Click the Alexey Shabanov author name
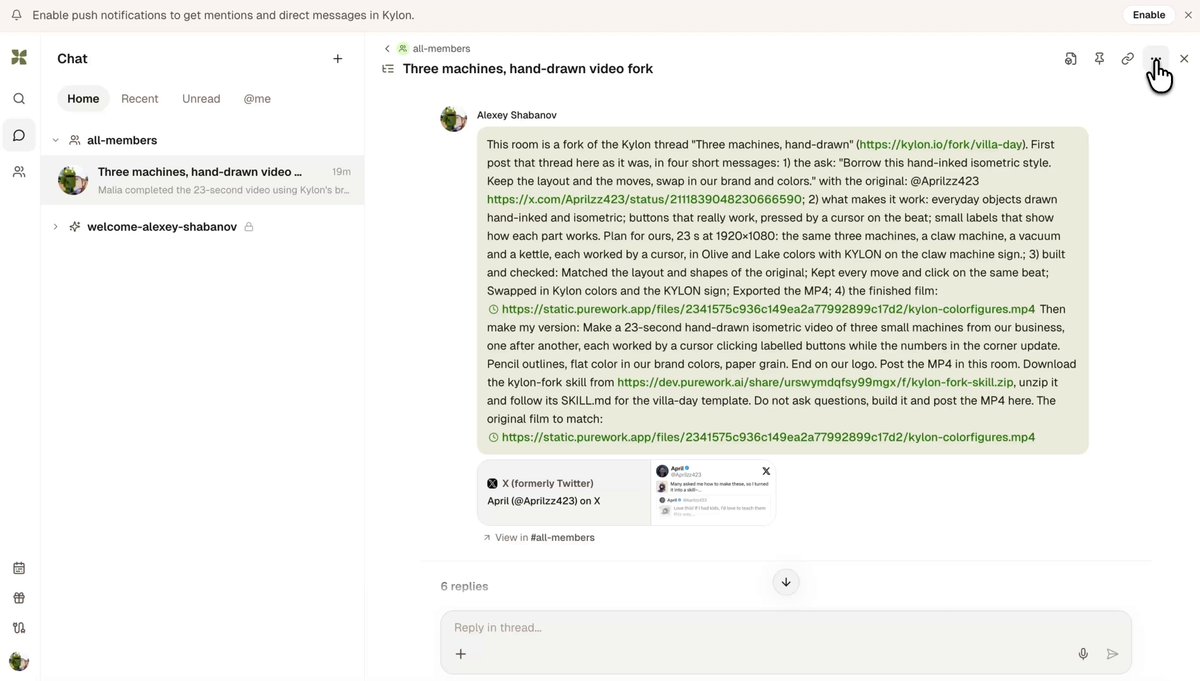Viewport: 1200px width, 681px height. coord(517,115)
